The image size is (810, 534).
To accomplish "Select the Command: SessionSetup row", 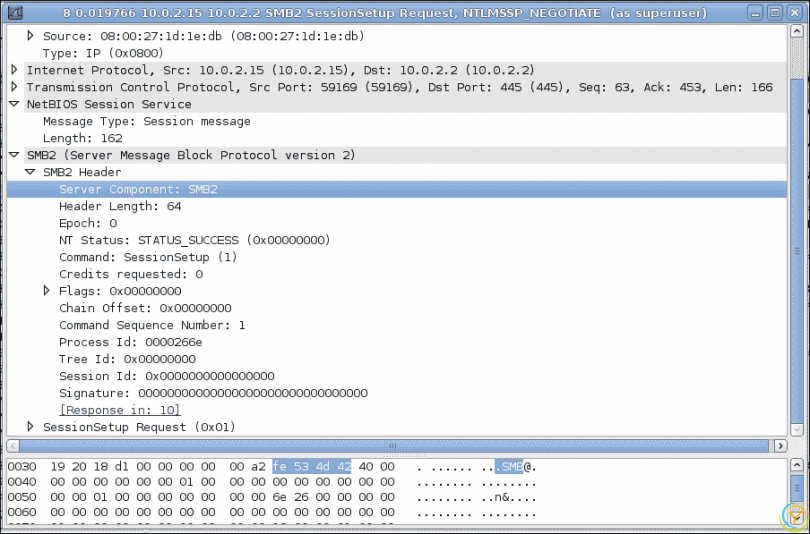I will click(x=148, y=257).
